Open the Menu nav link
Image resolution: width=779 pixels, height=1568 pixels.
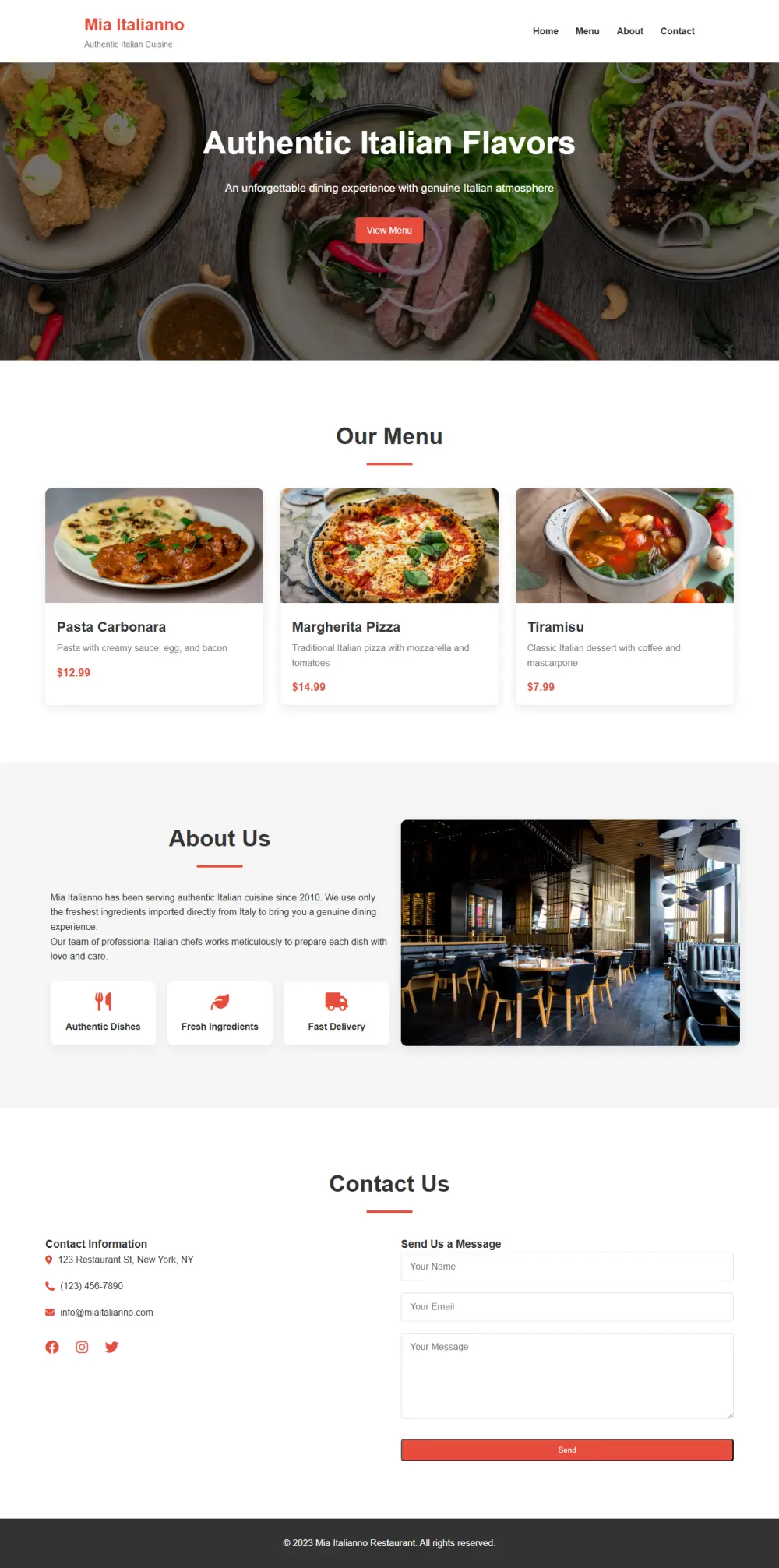587,31
